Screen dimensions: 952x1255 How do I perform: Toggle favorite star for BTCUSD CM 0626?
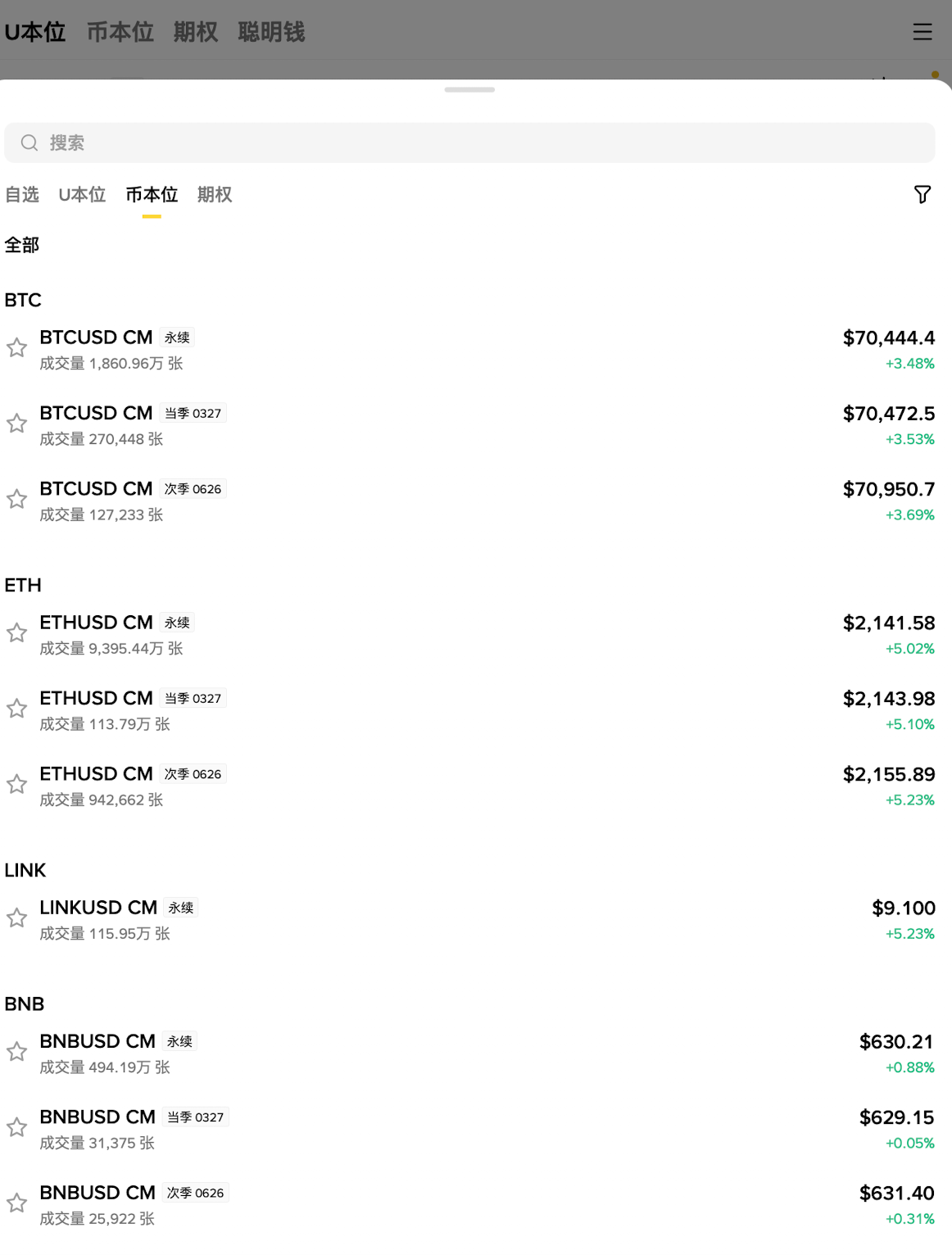pos(17,499)
